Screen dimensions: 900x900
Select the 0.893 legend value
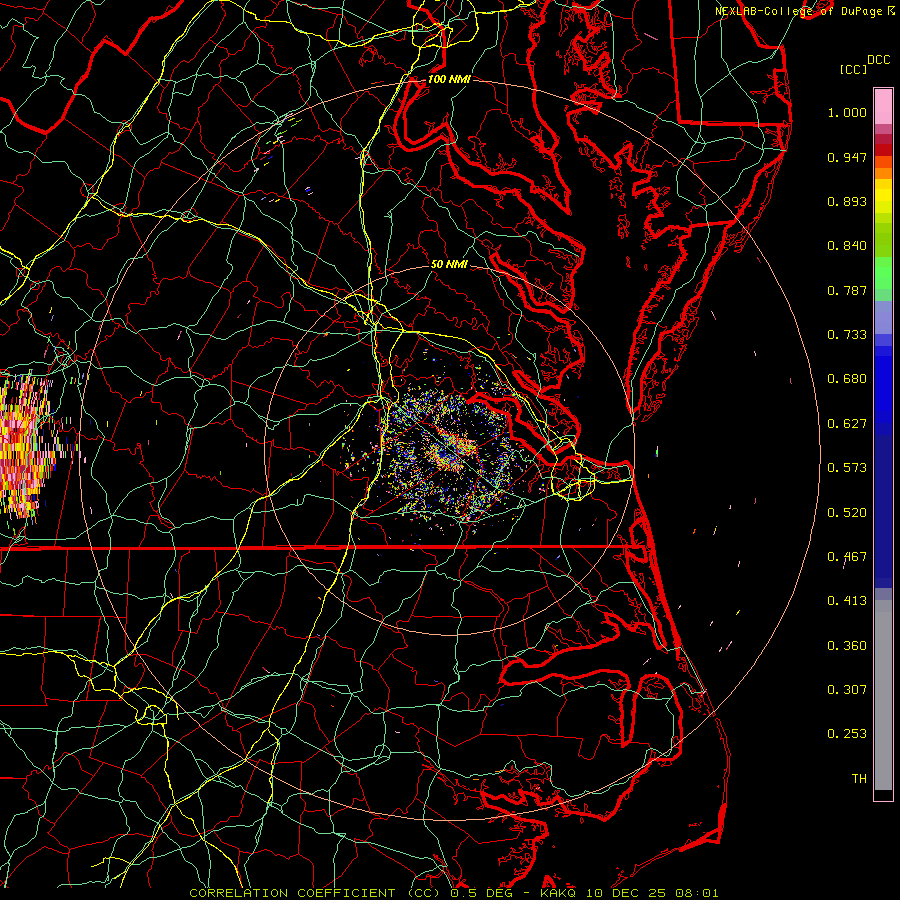pos(847,201)
